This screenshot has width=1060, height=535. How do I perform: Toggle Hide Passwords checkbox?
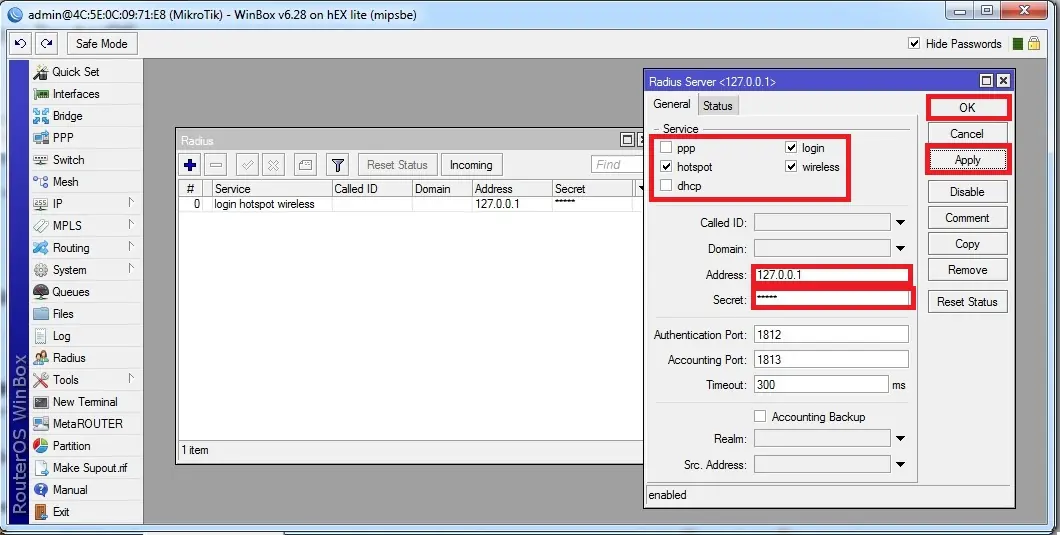click(914, 43)
